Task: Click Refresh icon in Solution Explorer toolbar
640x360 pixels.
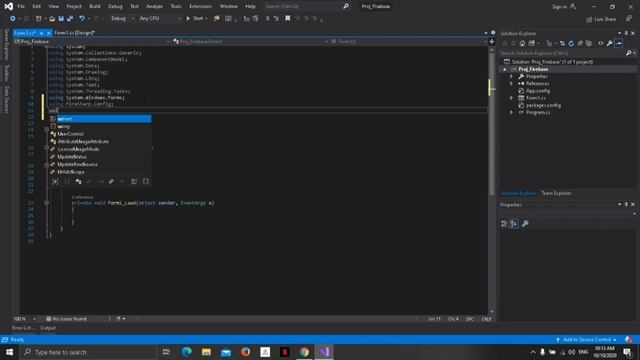Action: [571, 43]
